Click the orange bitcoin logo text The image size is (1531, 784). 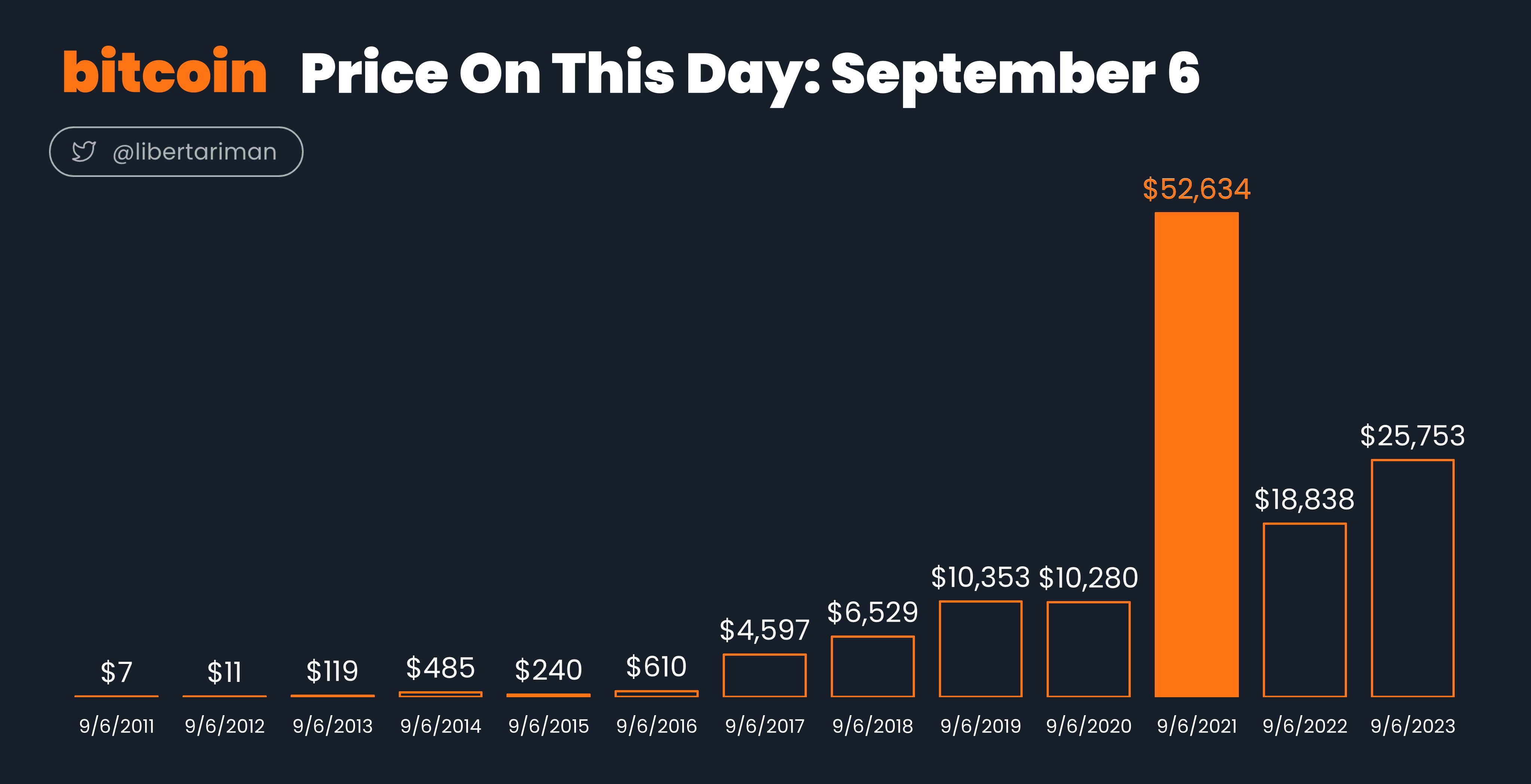tap(165, 71)
